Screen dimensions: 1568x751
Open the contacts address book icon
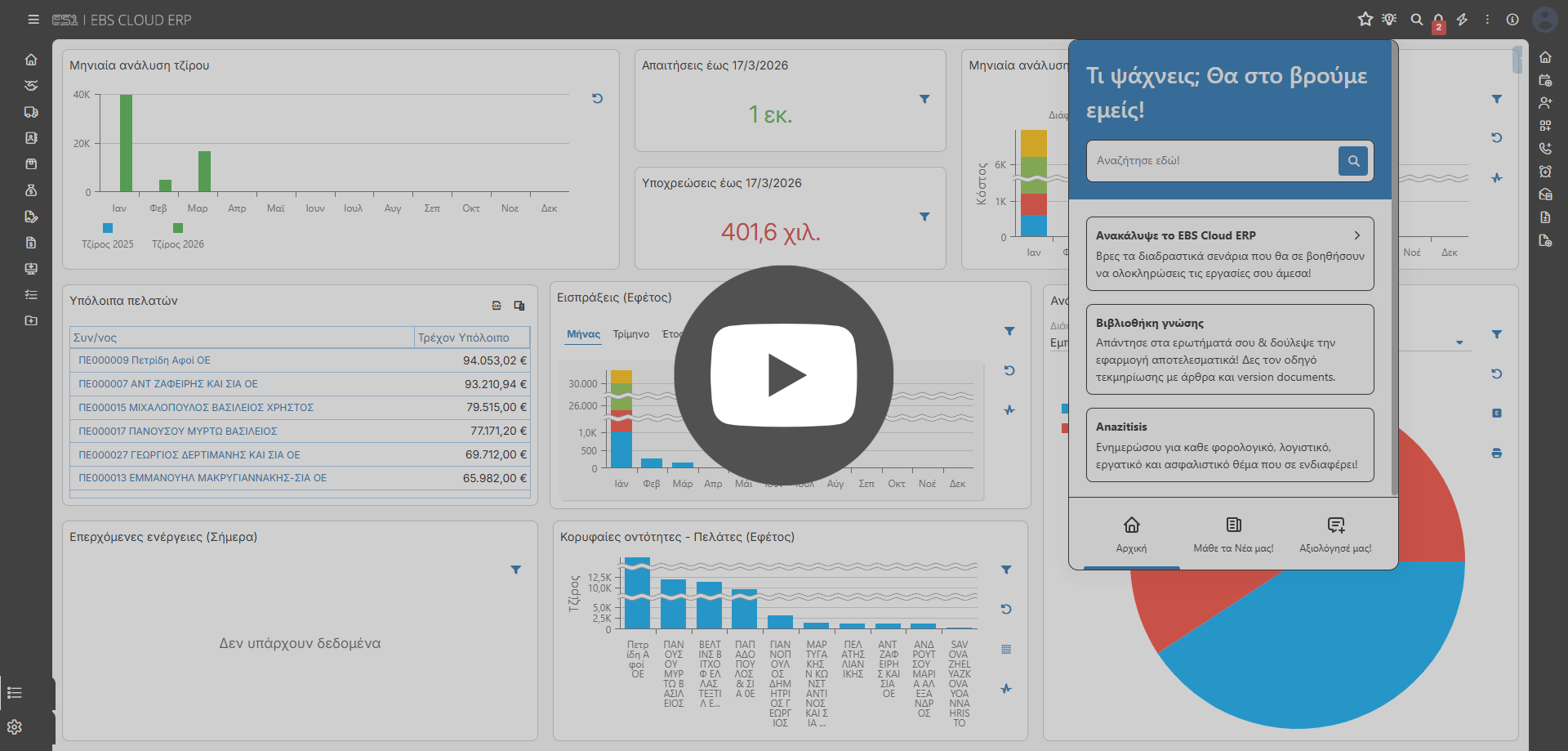pyautogui.click(x=31, y=138)
